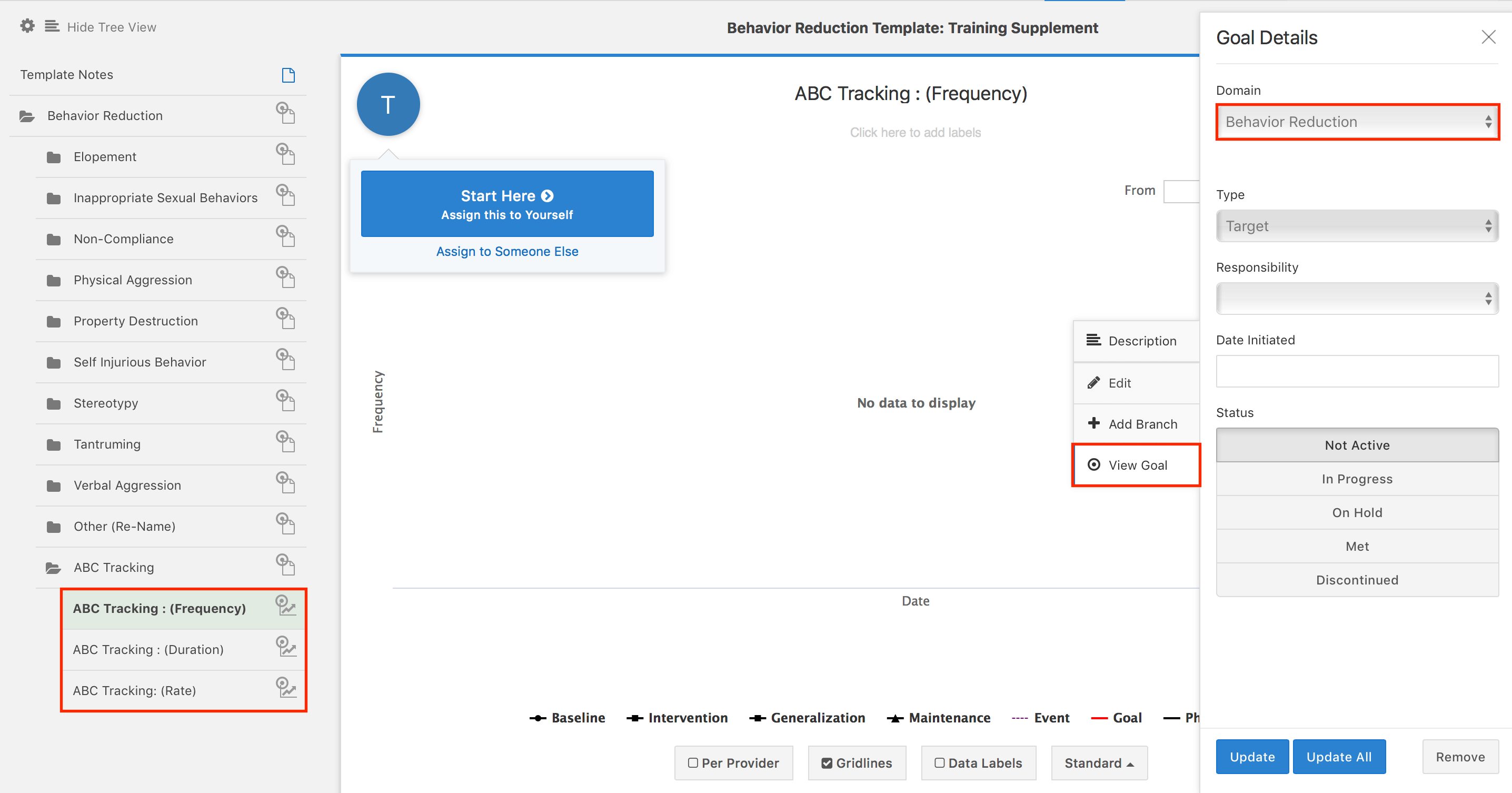
Task: Open the Responsibility dropdown
Action: click(1357, 299)
